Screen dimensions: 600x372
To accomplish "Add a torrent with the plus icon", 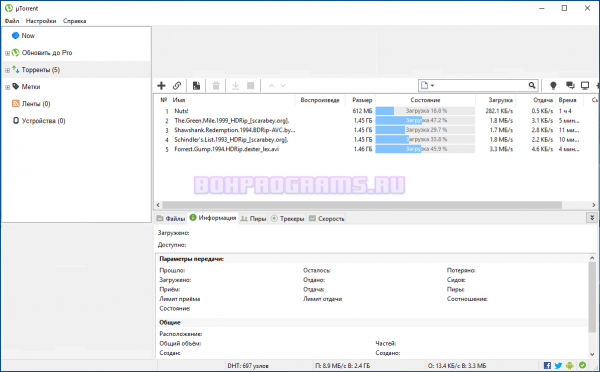I will pyautogui.click(x=161, y=86).
